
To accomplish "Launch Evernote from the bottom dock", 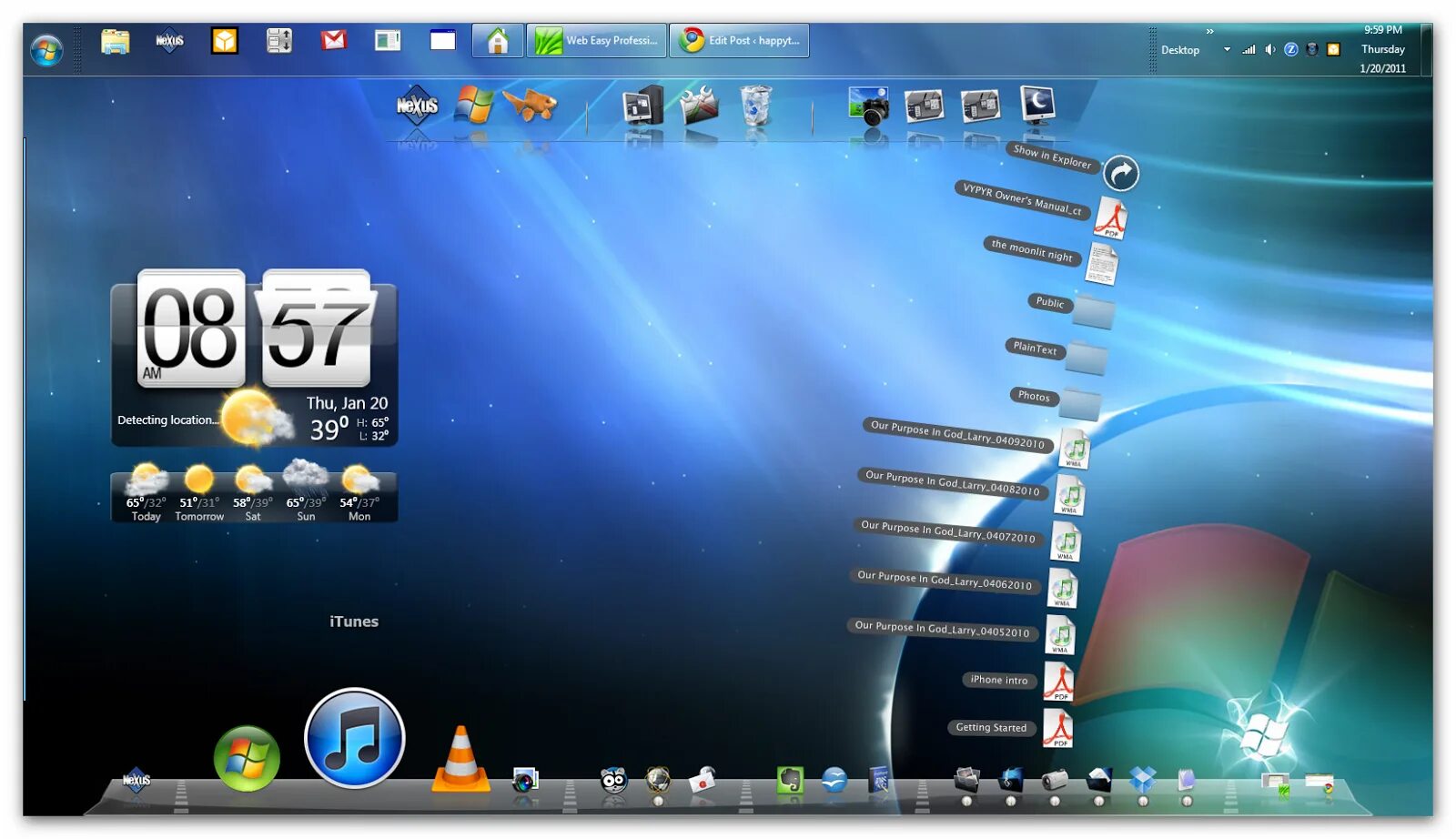I will [x=790, y=780].
